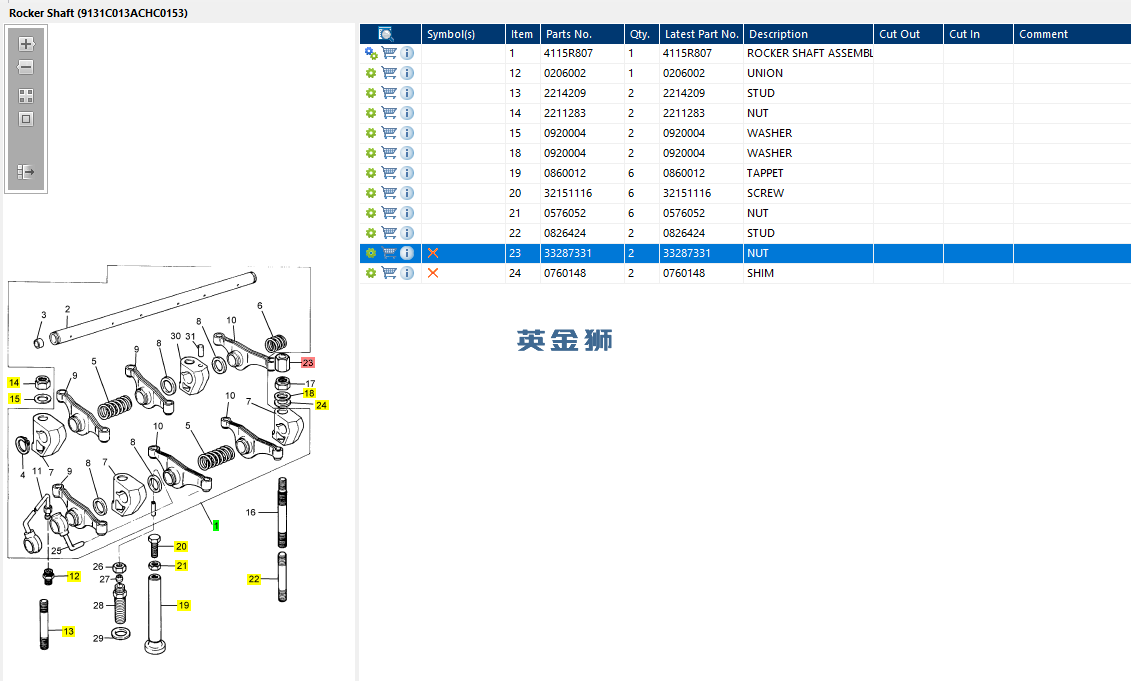Add item 12 UNION to cart
The width and height of the screenshot is (1131, 681).
click(x=389, y=73)
